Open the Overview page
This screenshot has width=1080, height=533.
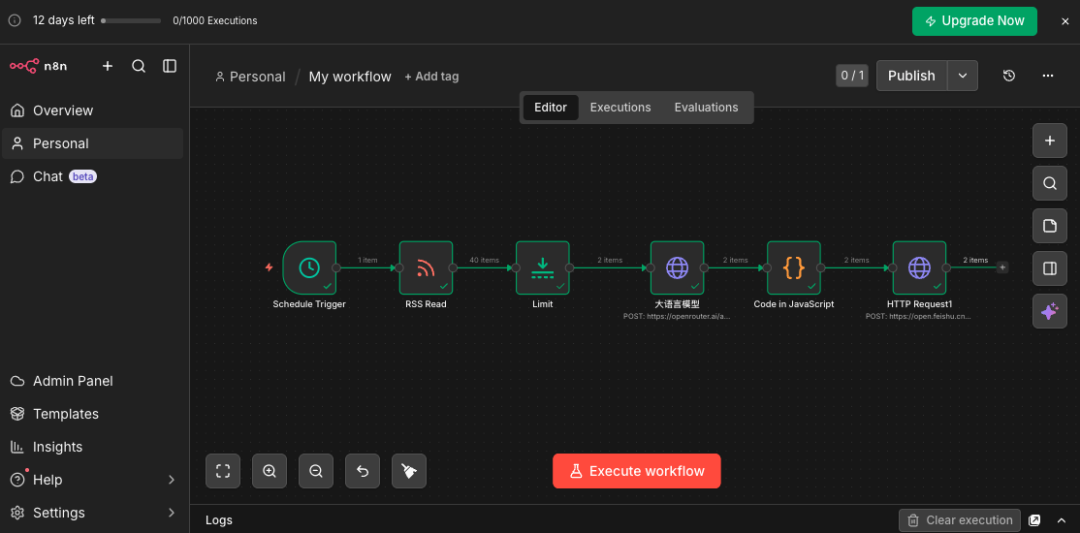tap(92, 110)
